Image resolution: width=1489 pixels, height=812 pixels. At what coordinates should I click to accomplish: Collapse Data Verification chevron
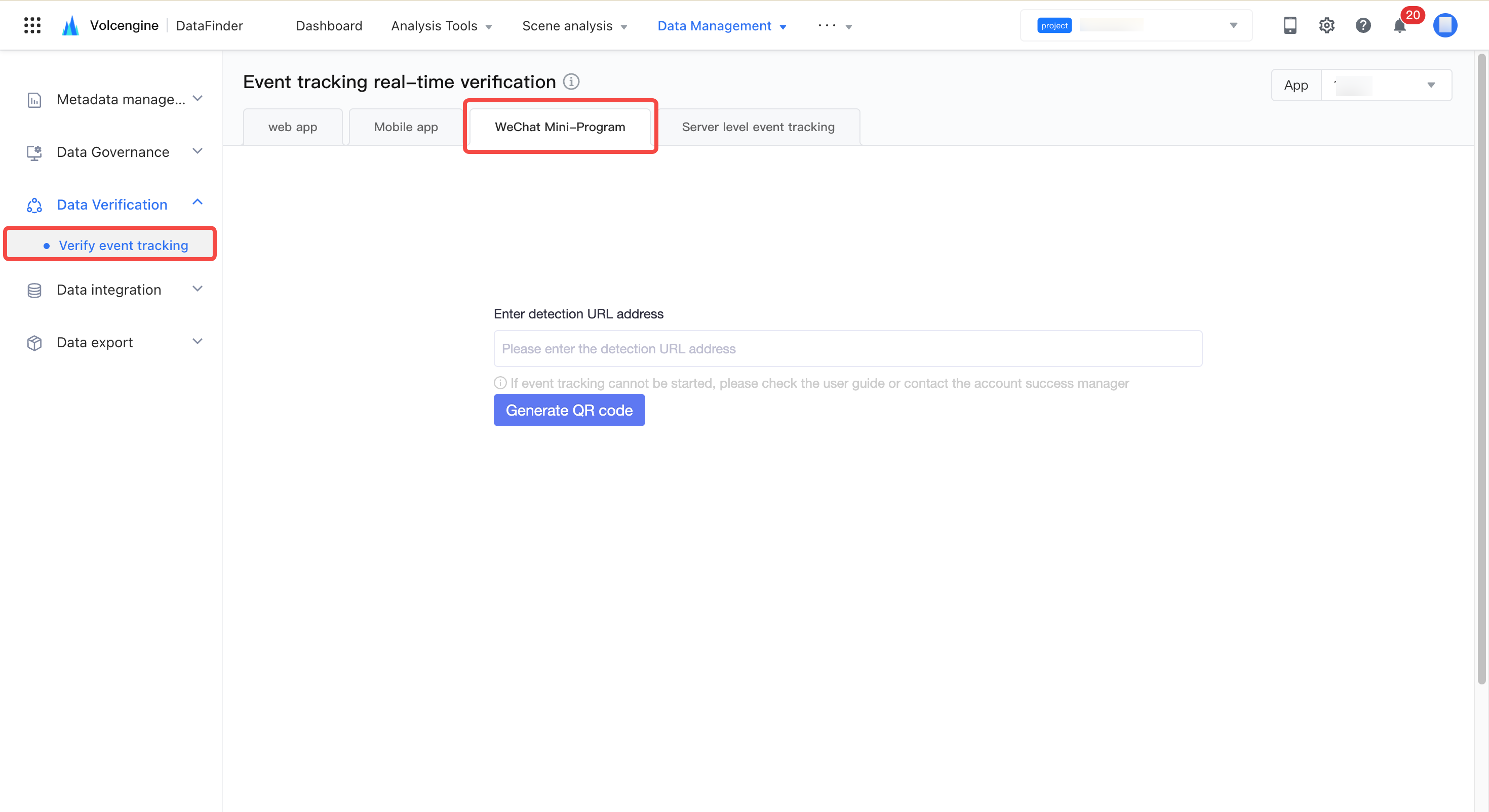pos(198,202)
